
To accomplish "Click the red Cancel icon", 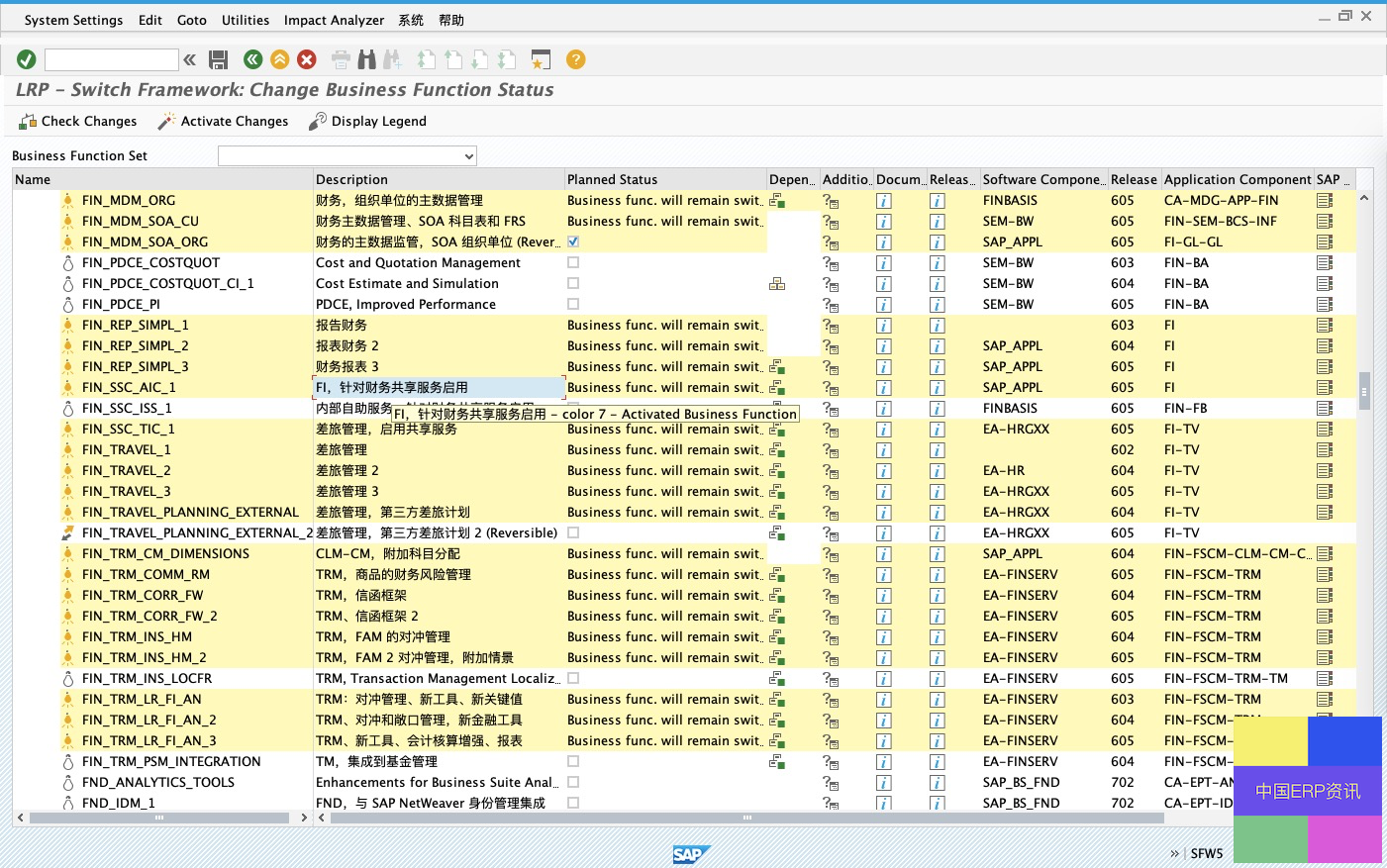I will point(307,59).
